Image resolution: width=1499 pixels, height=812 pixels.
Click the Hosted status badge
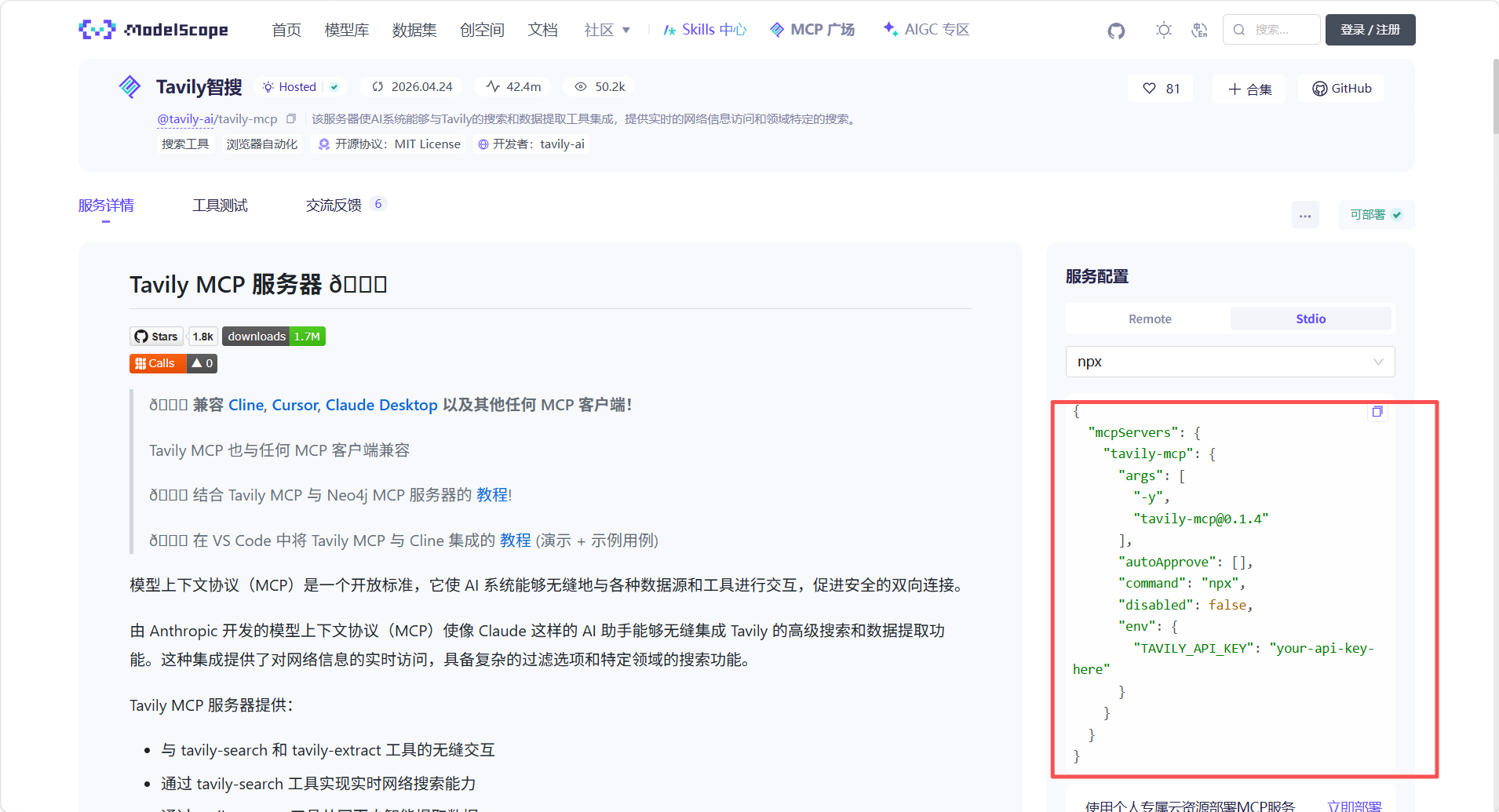point(301,87)
